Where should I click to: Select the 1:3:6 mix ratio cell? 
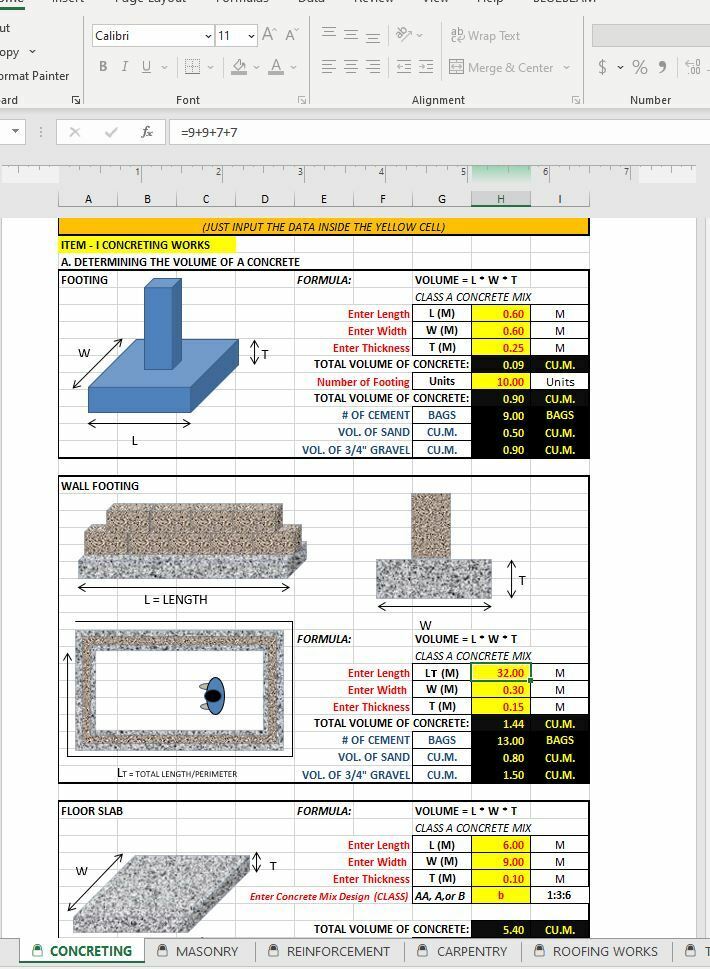[x=559, y=895]
